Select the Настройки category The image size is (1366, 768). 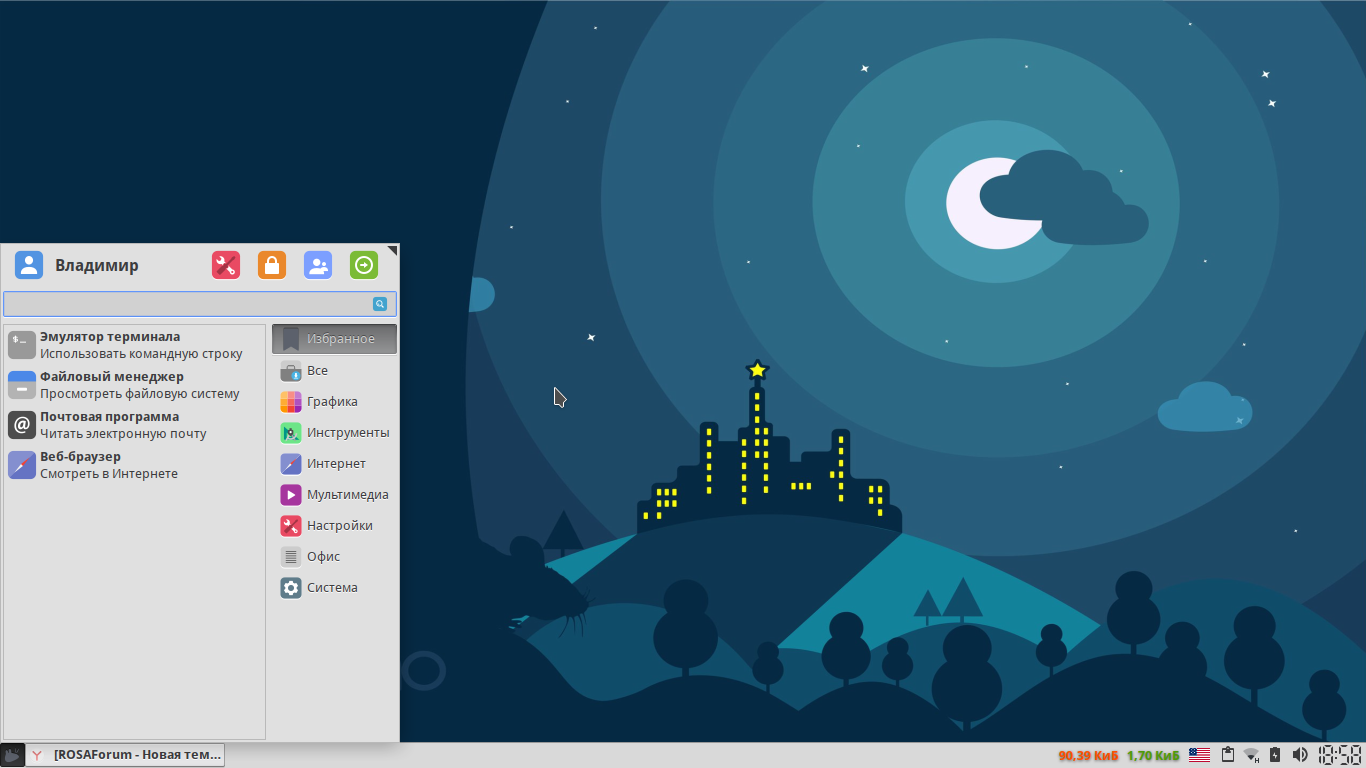pyautogui.click(x=334, y=526)
